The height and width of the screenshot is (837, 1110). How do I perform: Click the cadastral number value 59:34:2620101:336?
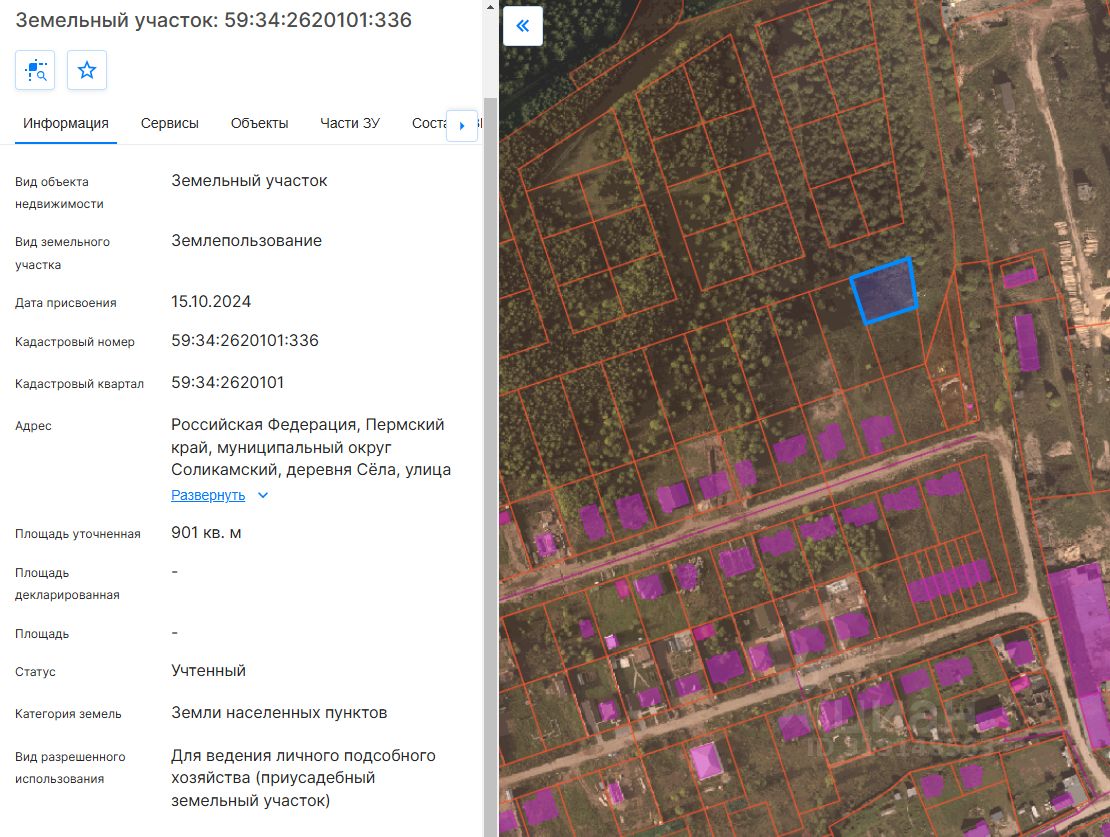coord(245,341)
